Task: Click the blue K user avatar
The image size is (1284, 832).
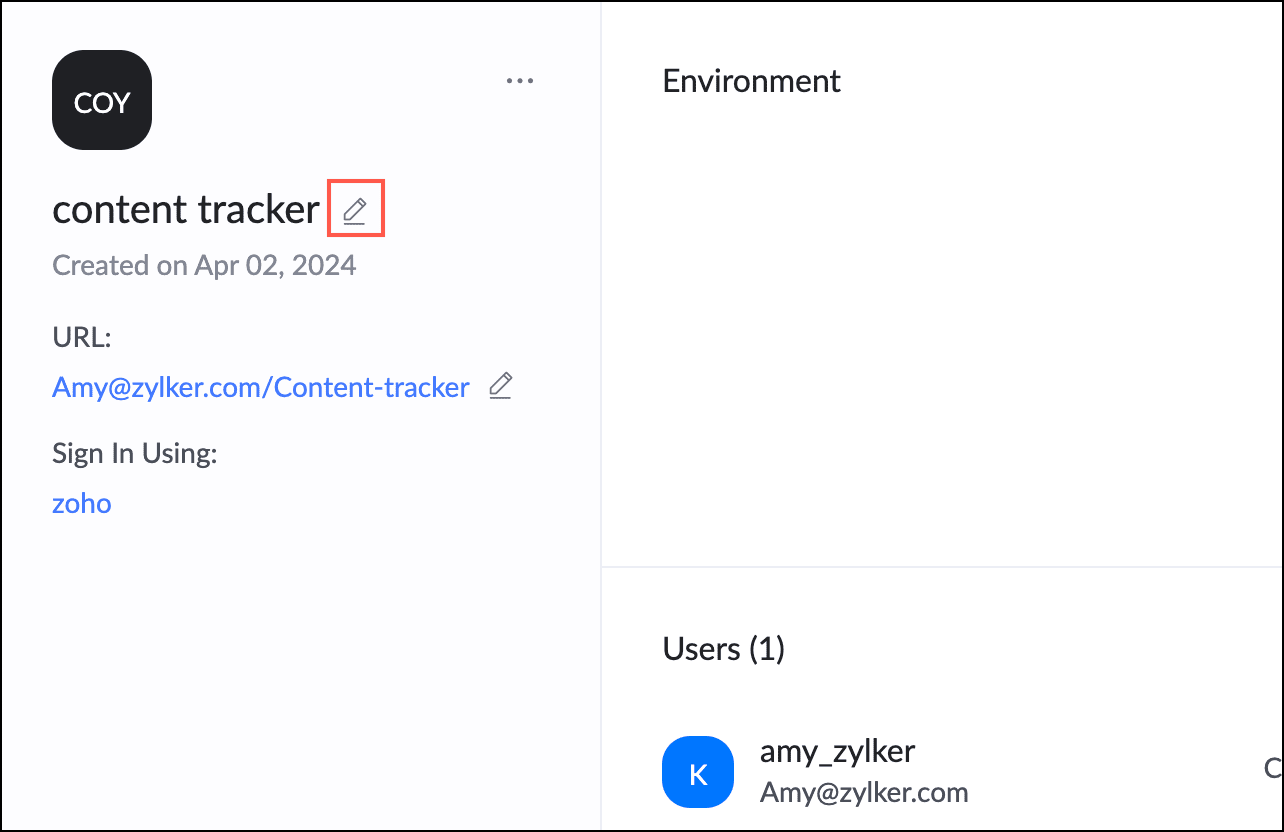Action: pos(698,771)
